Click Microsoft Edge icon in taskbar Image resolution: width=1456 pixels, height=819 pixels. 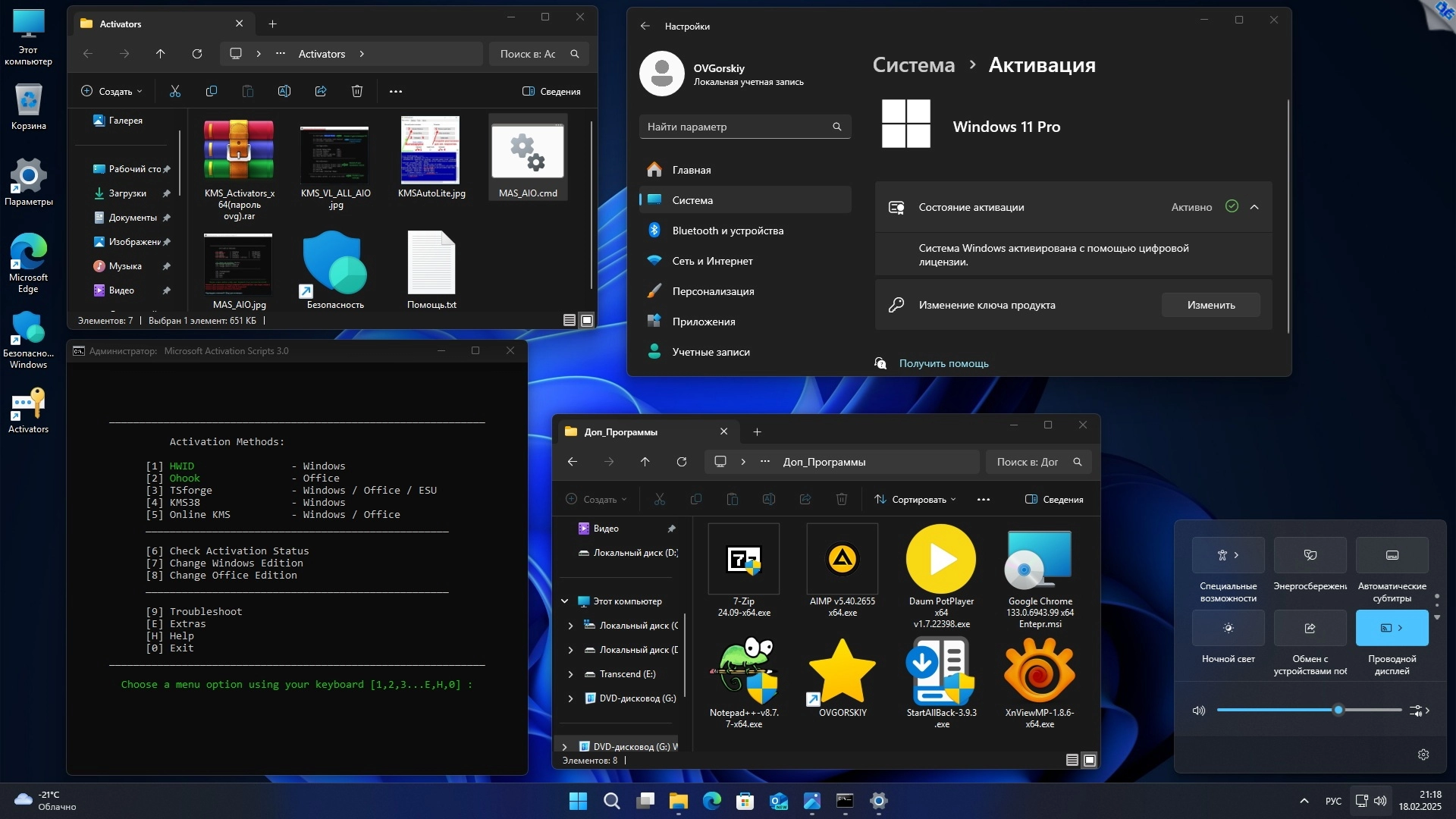[711, 801]
